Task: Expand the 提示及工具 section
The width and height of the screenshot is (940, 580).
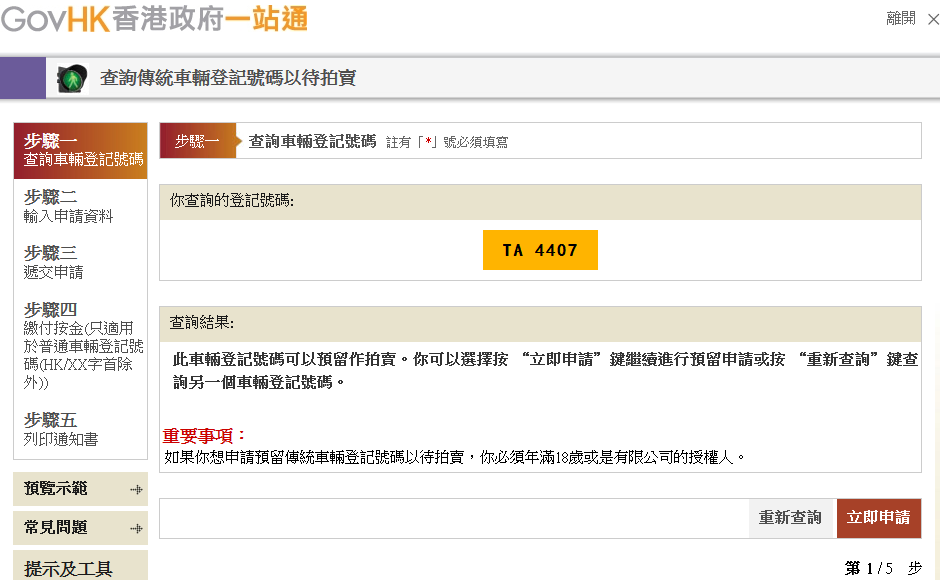Action: (80, 567)
